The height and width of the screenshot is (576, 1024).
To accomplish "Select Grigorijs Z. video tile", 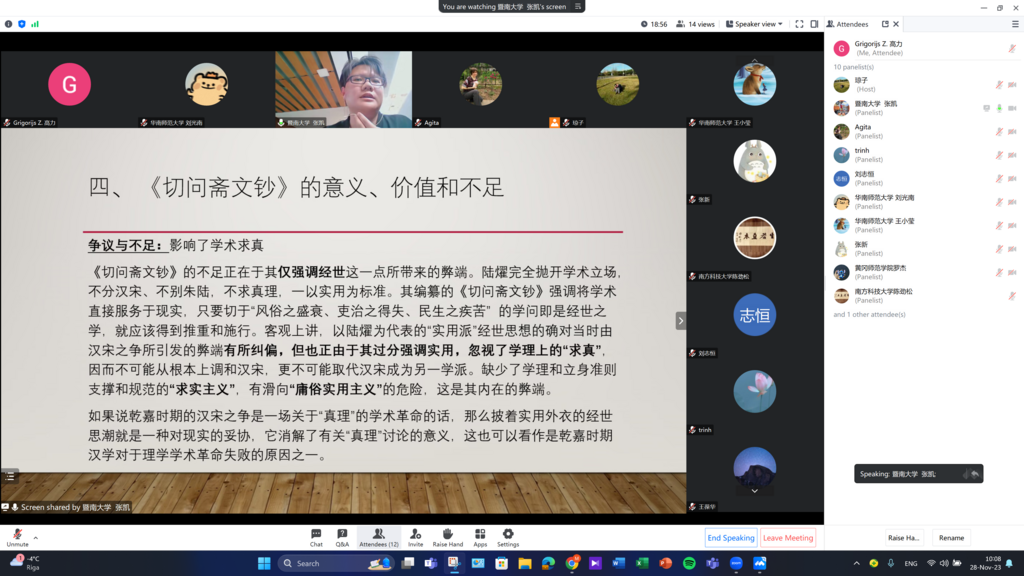I will click(x=69, y=89).
